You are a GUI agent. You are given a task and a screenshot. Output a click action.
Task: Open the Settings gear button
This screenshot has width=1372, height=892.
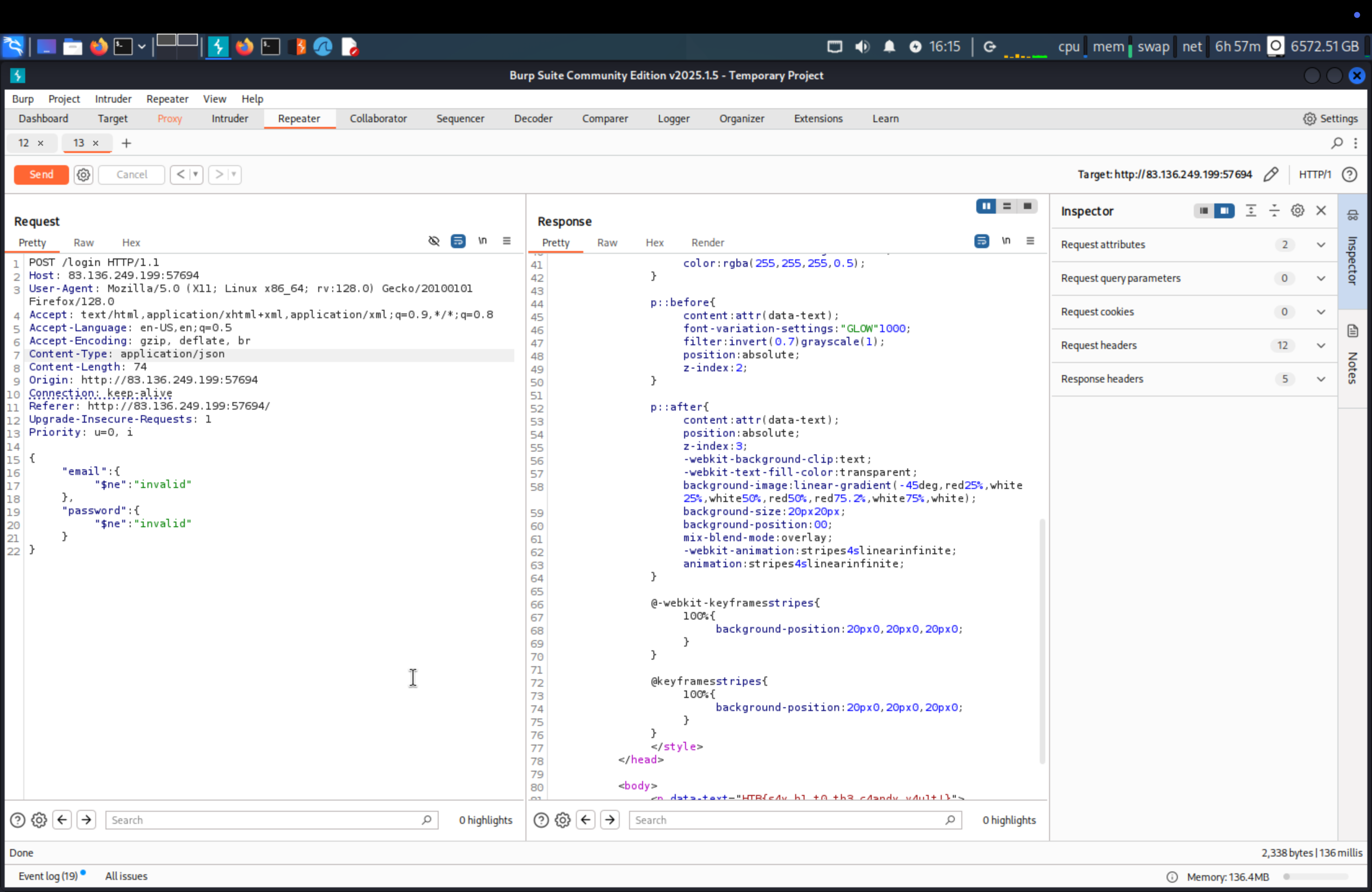(1330, 118)
